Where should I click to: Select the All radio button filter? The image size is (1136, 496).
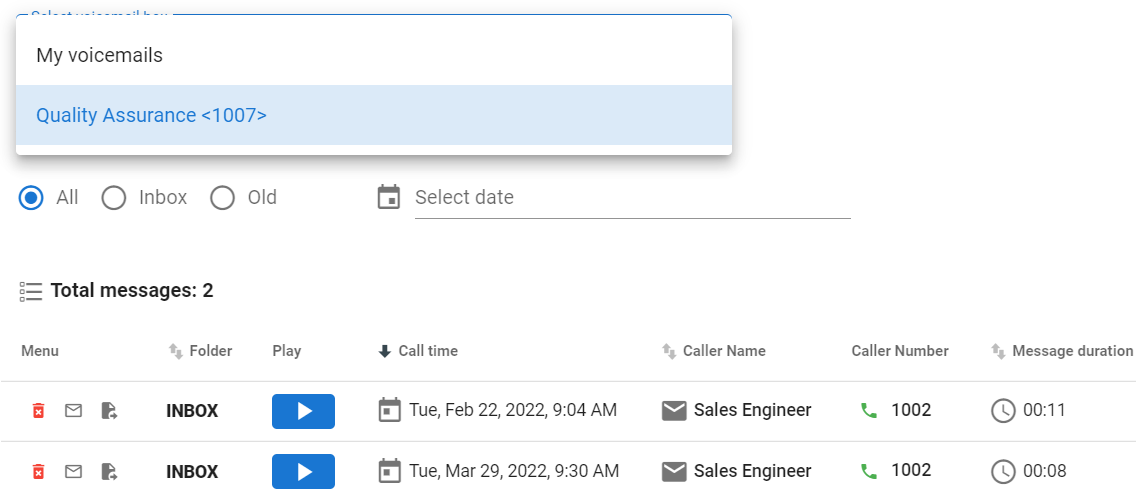[x=32, y=198]
